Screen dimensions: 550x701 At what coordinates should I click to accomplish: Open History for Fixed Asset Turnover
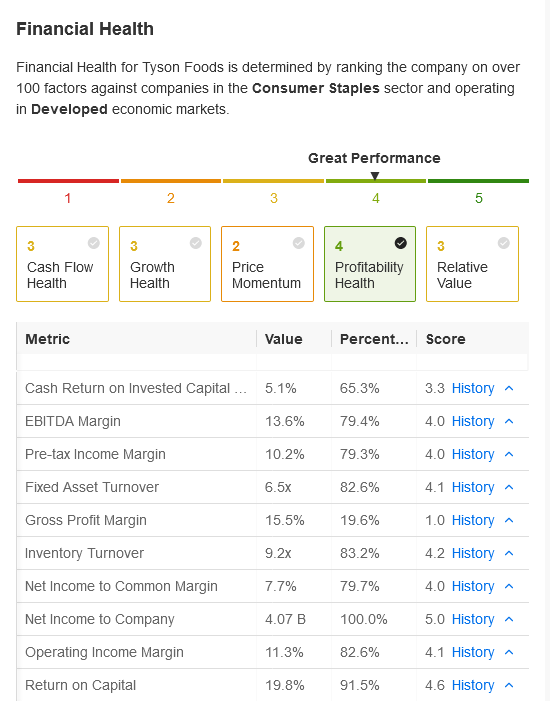click(473, 487)
